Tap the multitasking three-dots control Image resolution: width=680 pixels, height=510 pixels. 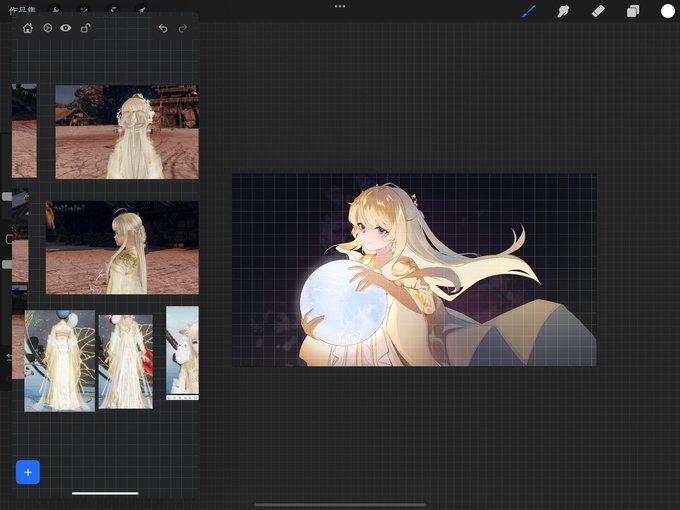(x=340, y=6)
